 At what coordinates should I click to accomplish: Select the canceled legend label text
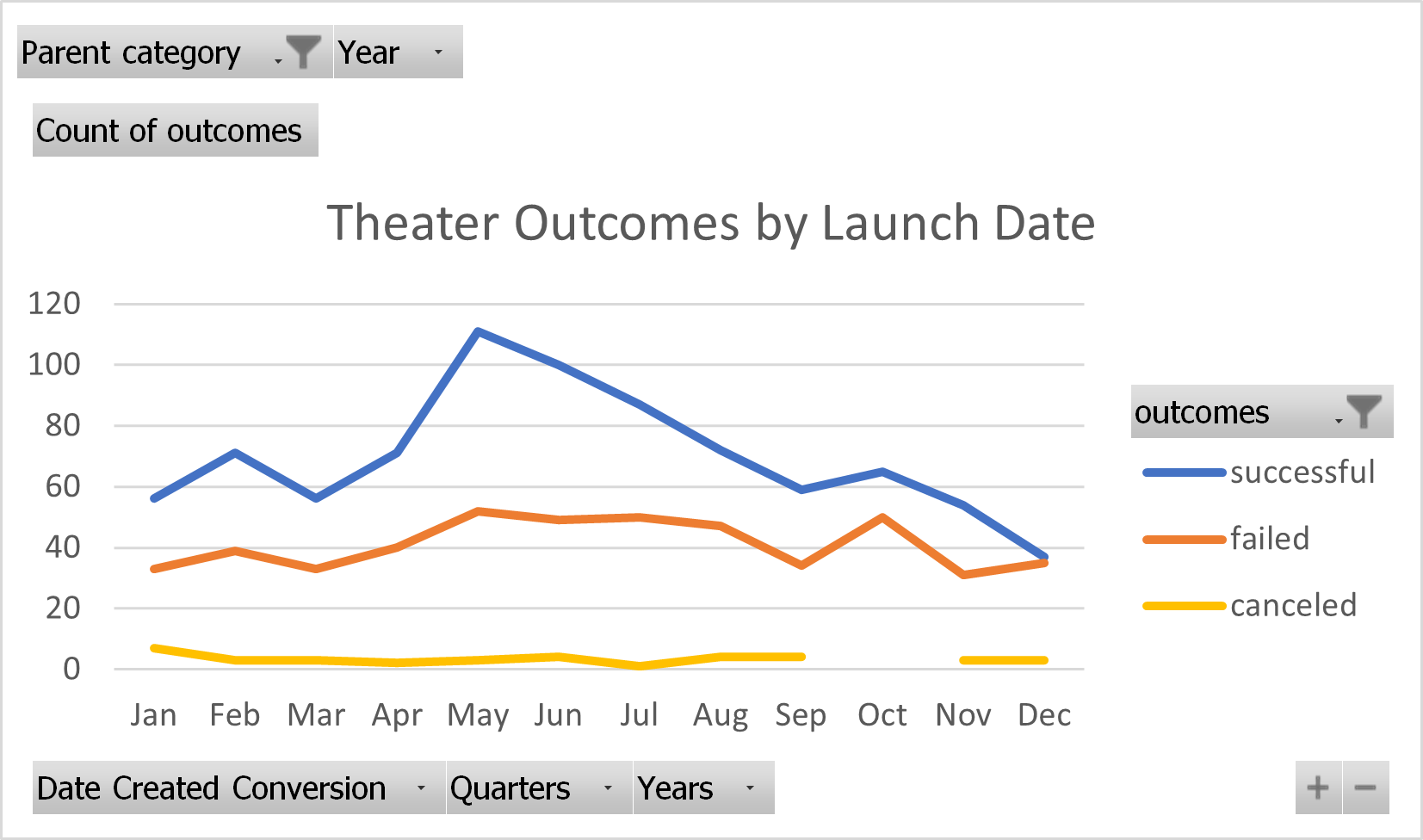tap(1295, 605)
